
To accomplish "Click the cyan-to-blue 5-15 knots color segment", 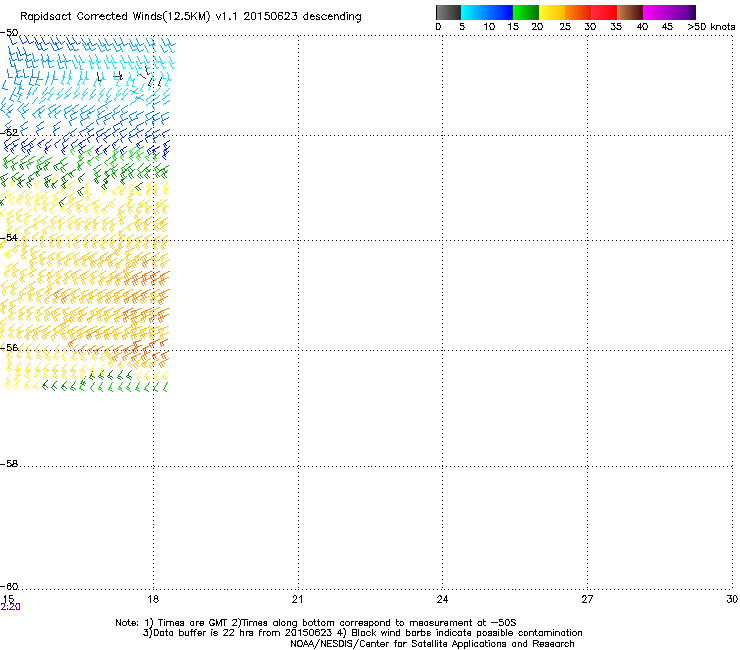I will point(487,12).
